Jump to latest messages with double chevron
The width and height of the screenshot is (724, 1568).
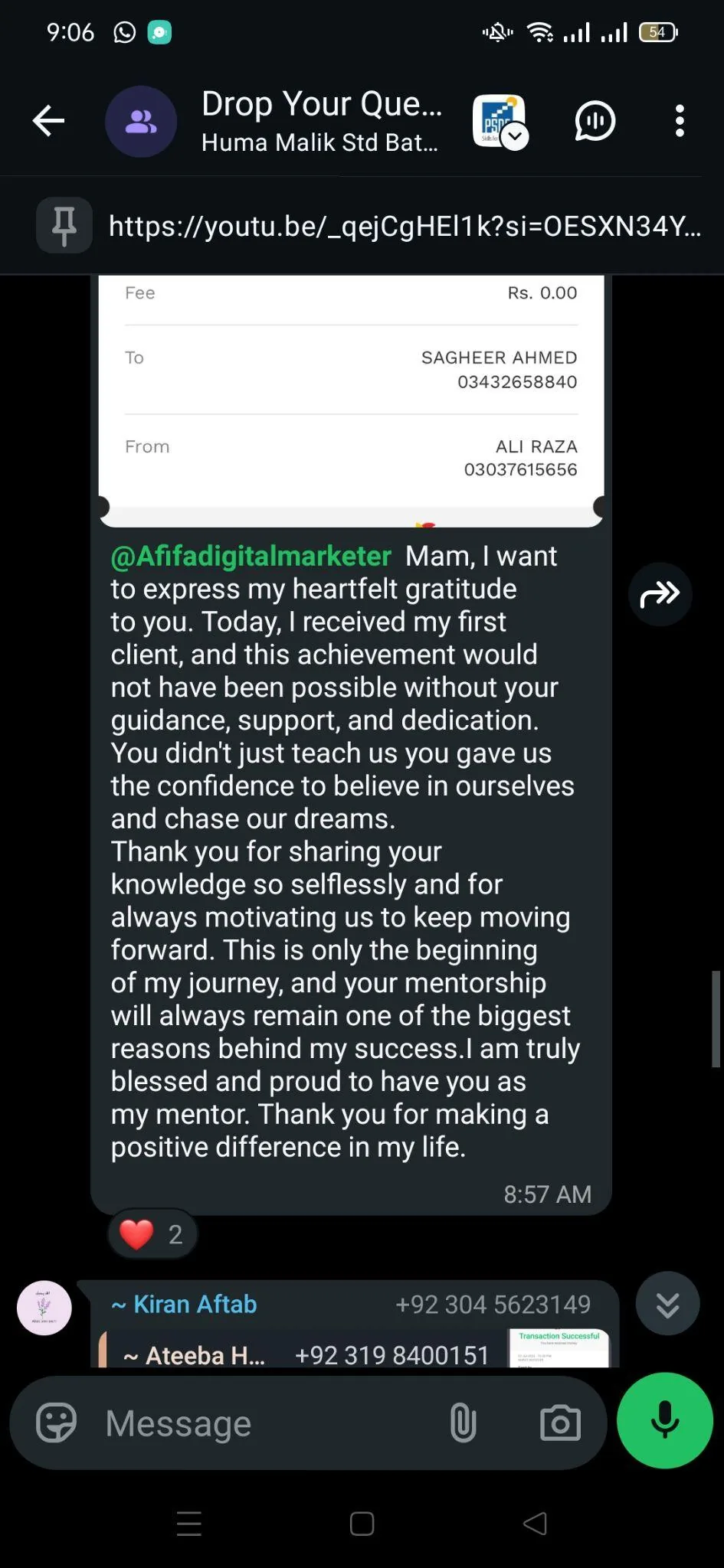click(667, 1303)
